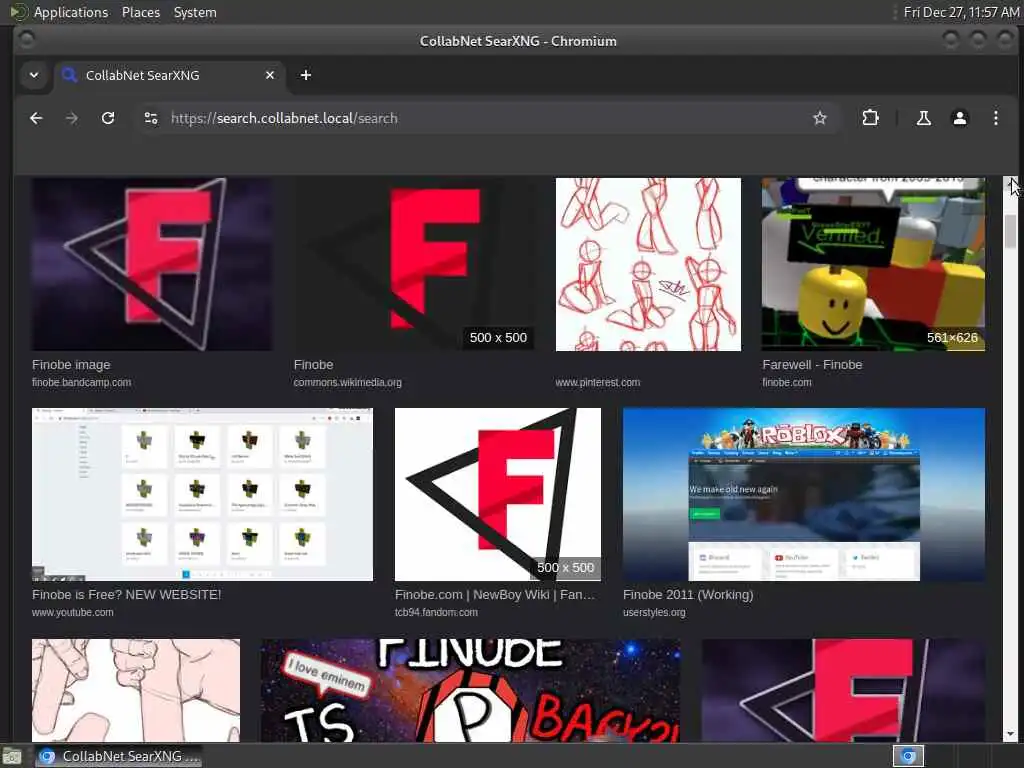Viewport: 1024px width, 768px height.
Task: Click 'Finobe 2011 (Working)' title
Action: coord(688,595)
